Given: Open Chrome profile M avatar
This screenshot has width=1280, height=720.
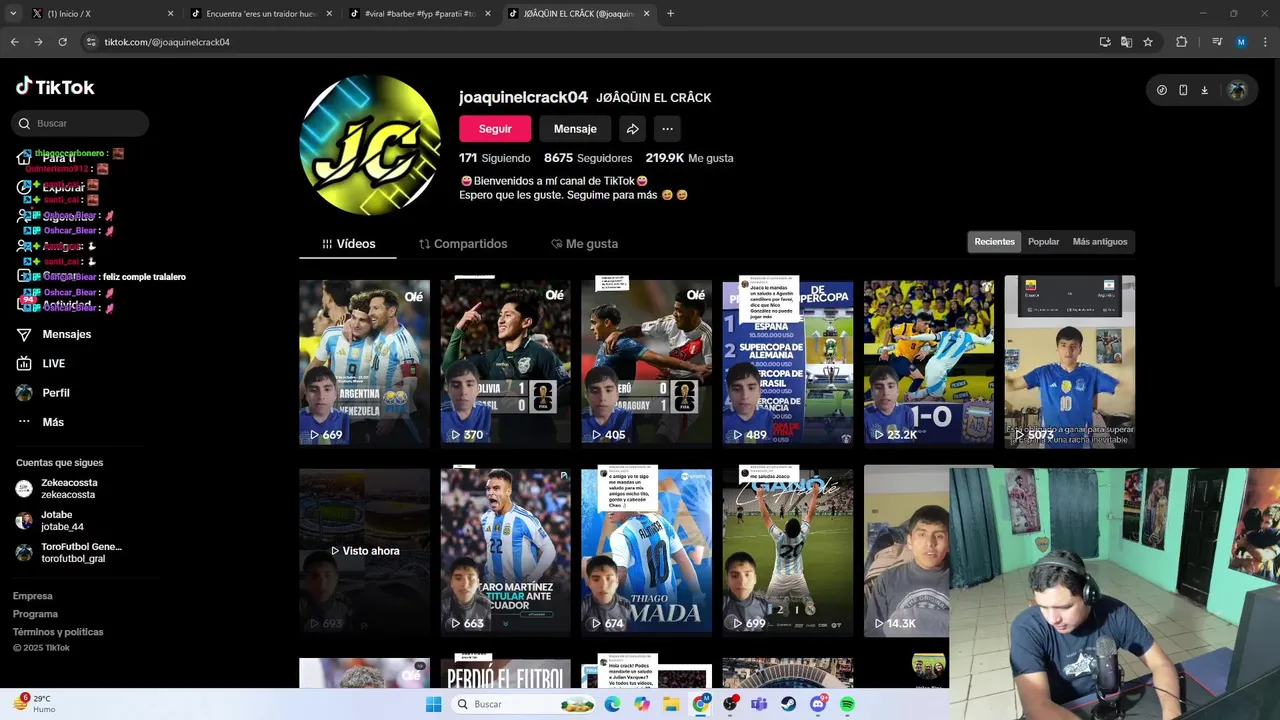Looking at the screenshot, I should pos(1241,42).
